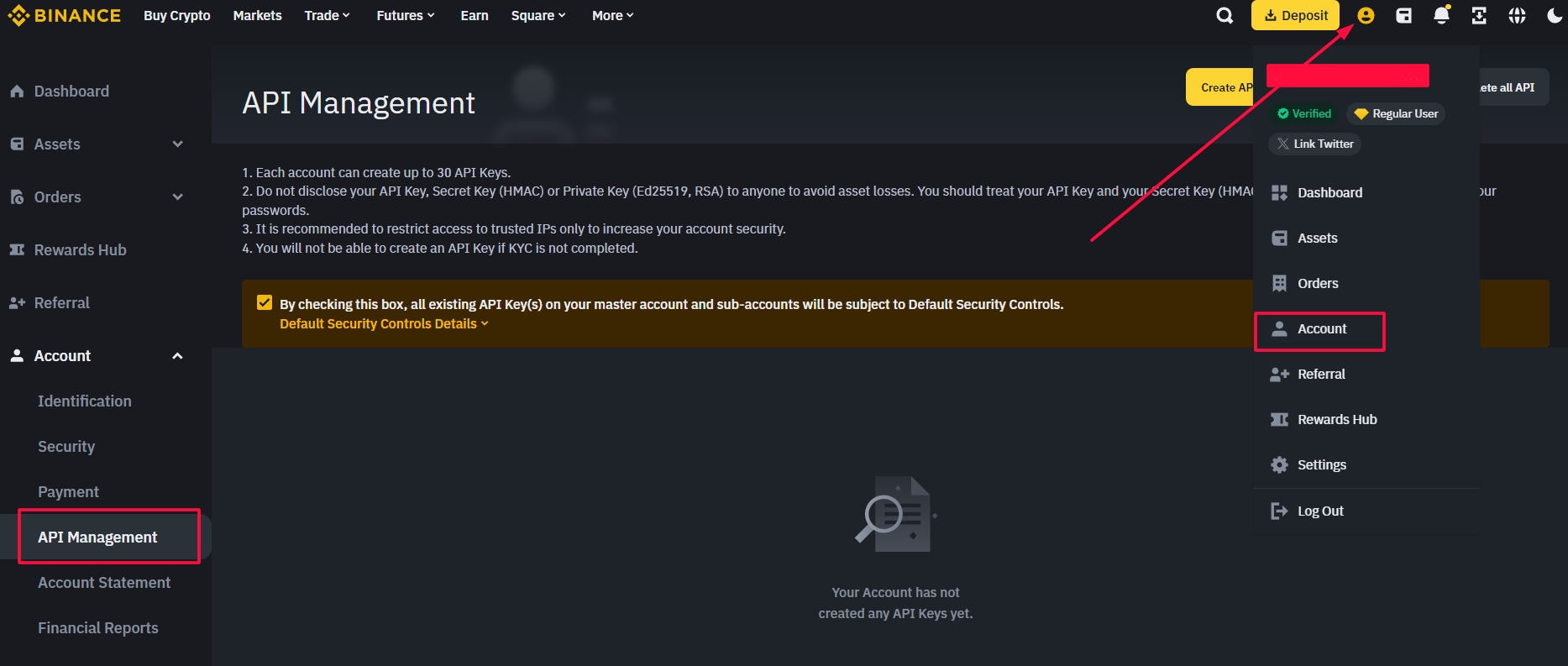Click the note about restricting access to trusted IPs
Screen dimensions: 1568x666
click(514, 228)
